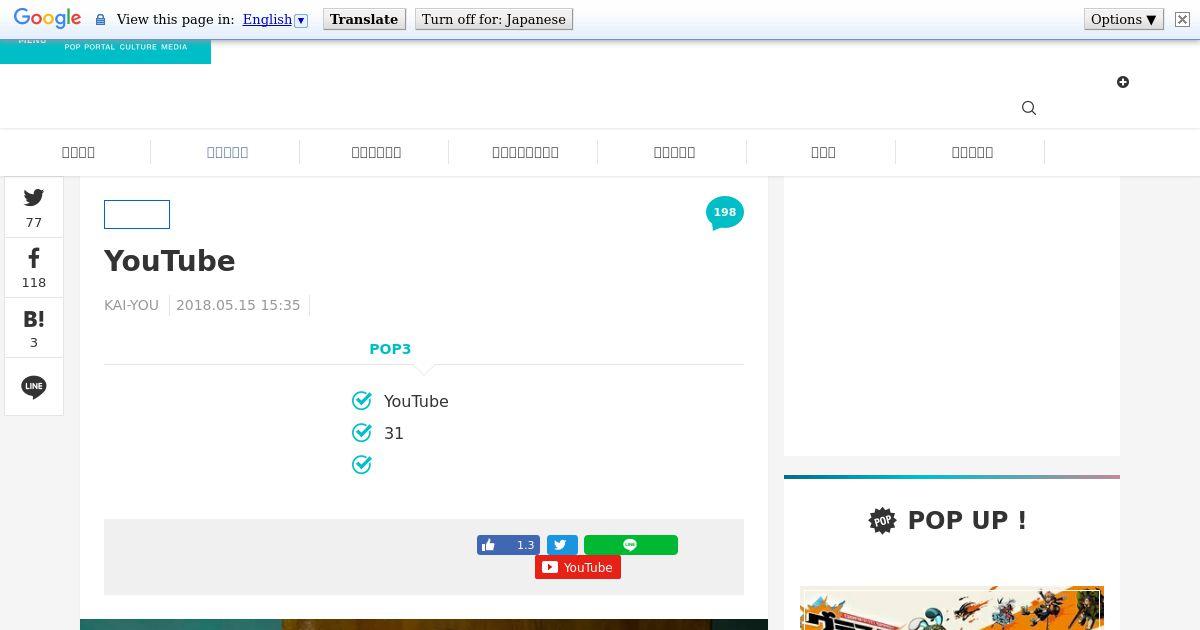Click the Translate button

364,19
